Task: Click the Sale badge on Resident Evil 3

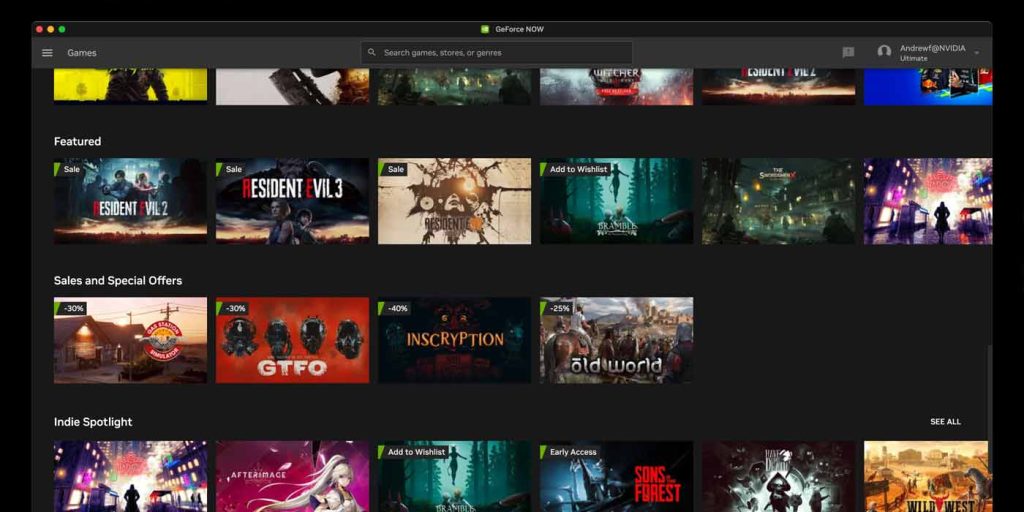Action: [232, 169]
